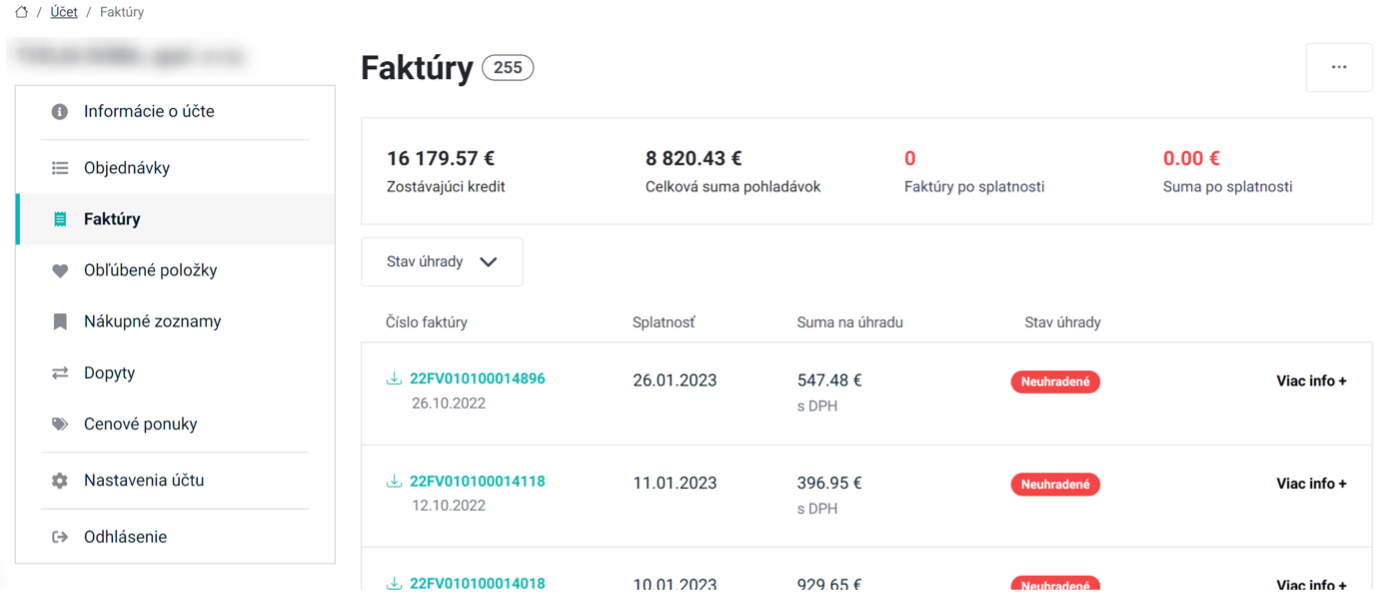Viewport: 1390px width, 592px height.
Task: Click the home icon in breadcrumb
Action: pyautogui.click(x=21, y=12)
